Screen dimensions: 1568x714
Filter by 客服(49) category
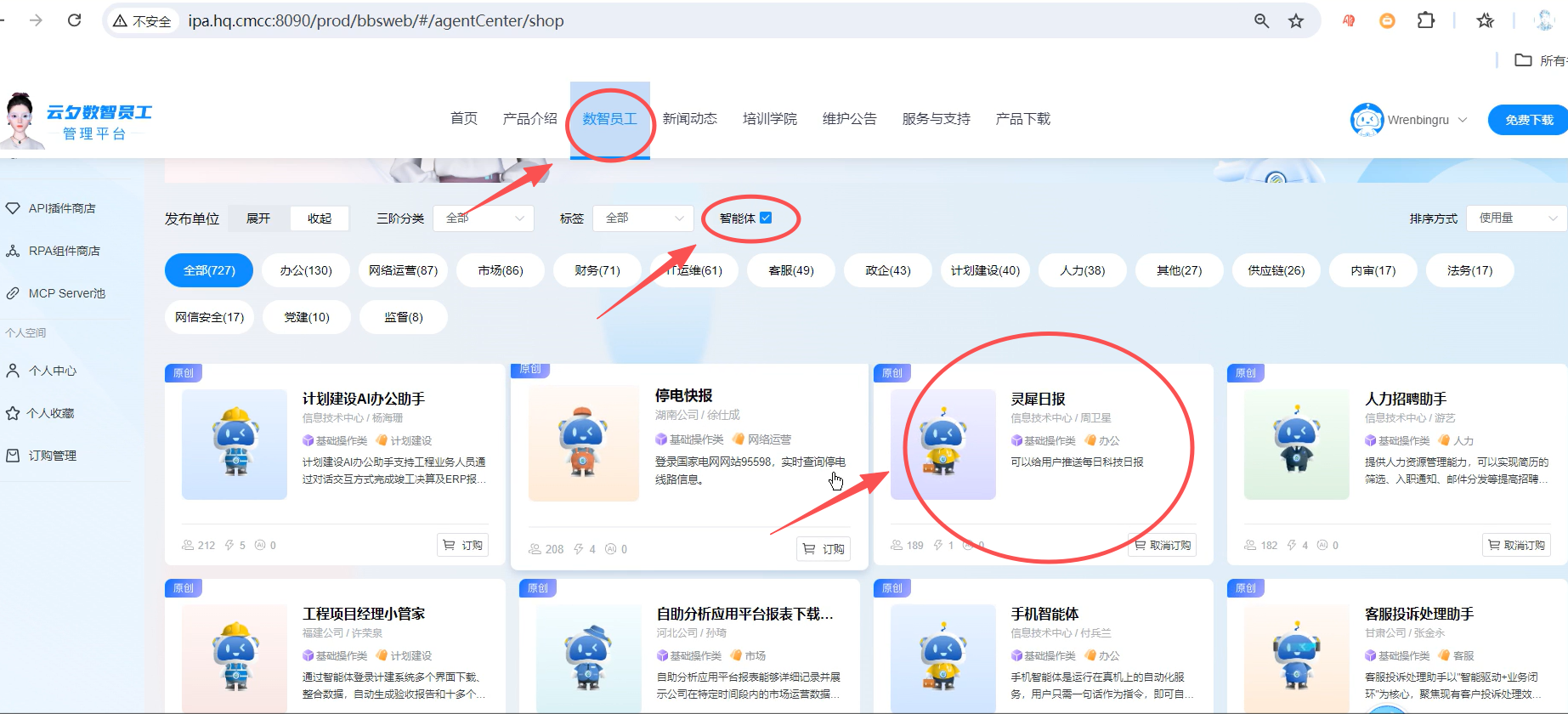791,270
